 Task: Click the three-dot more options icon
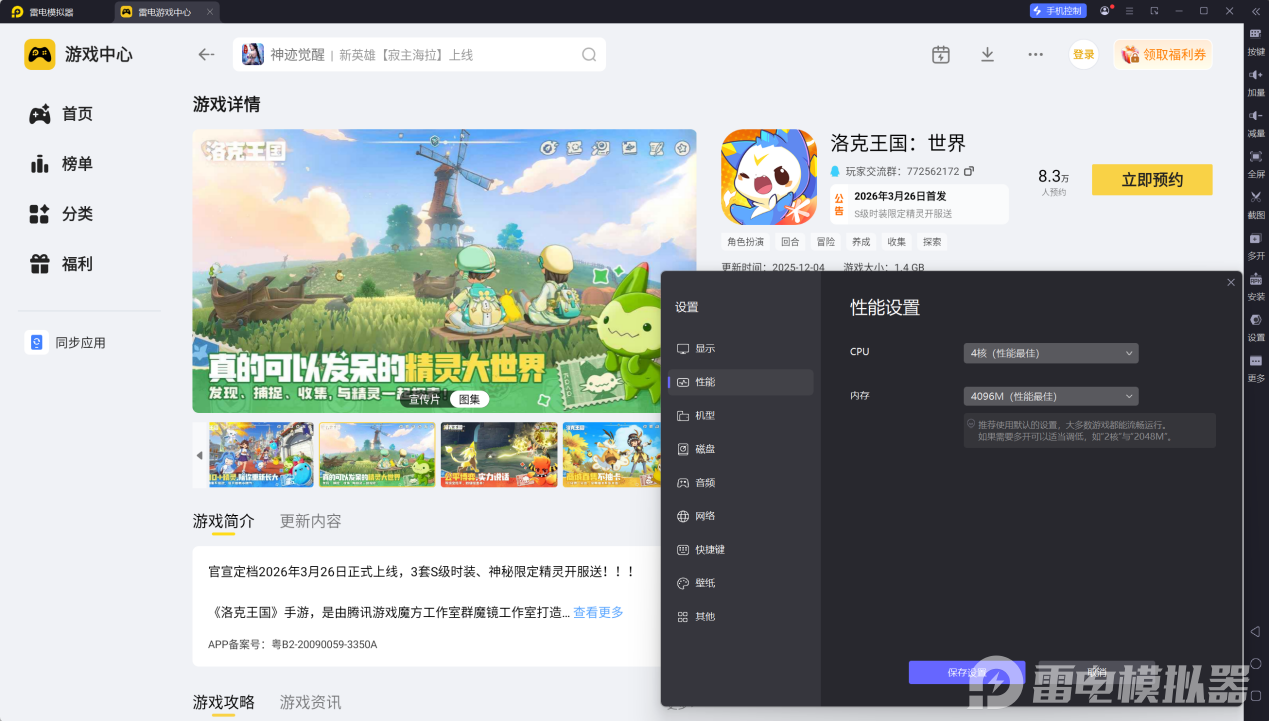tap(1035, 55)
